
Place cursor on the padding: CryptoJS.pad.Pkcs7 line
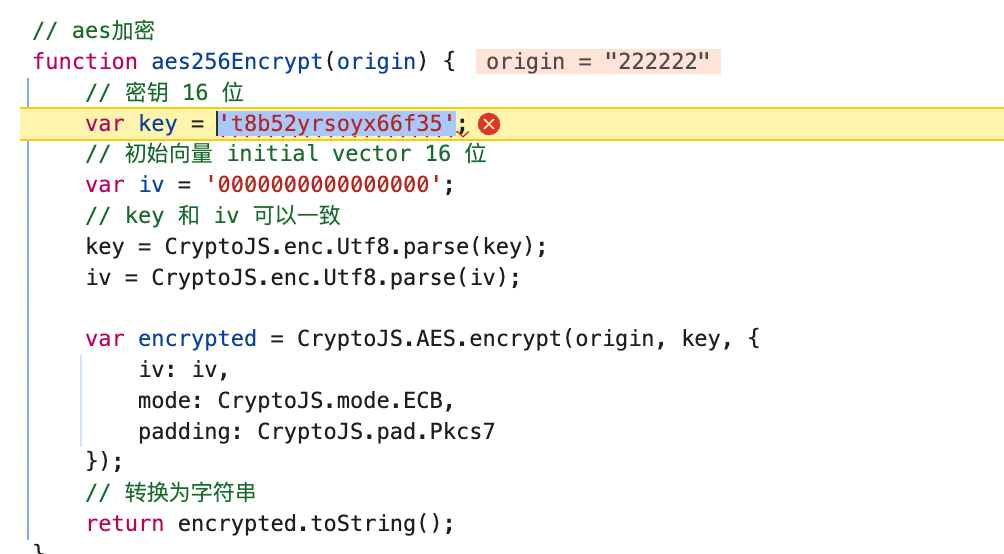pos(316,432)
